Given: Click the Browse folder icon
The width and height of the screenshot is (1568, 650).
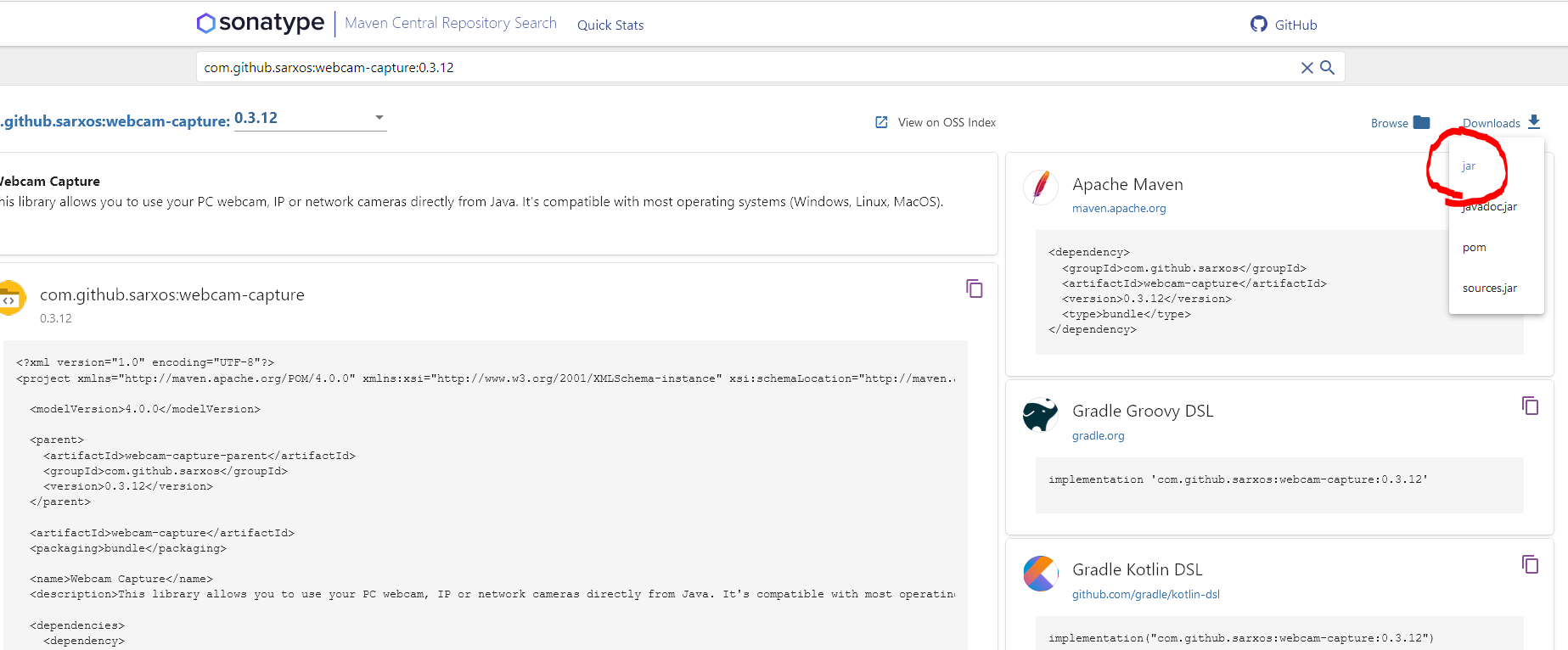Looking at the screenshot, I should point(1422,122).
